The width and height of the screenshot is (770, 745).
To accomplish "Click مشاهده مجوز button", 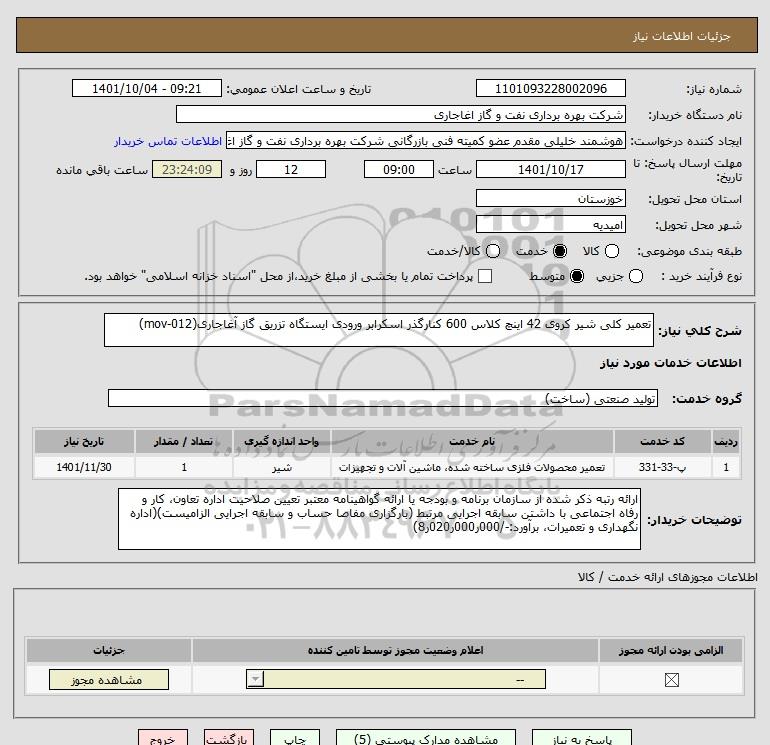I will [x=109, y=680].
